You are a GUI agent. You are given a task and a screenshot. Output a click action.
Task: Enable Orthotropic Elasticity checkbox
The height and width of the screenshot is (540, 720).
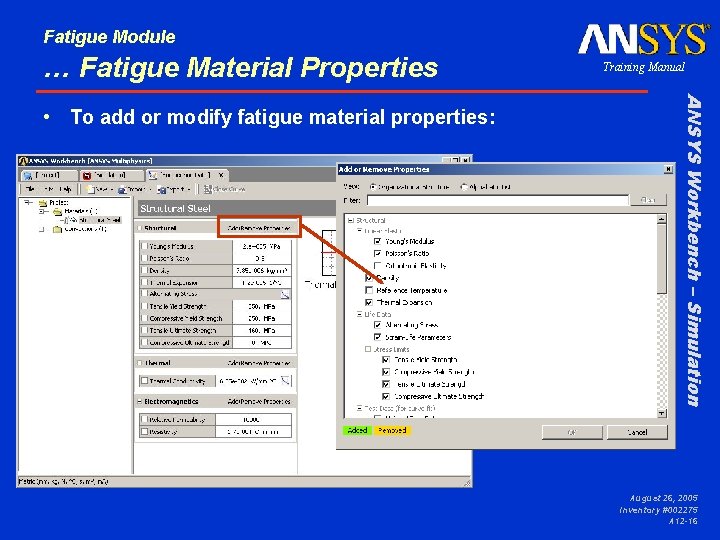[x=377, y=265]
